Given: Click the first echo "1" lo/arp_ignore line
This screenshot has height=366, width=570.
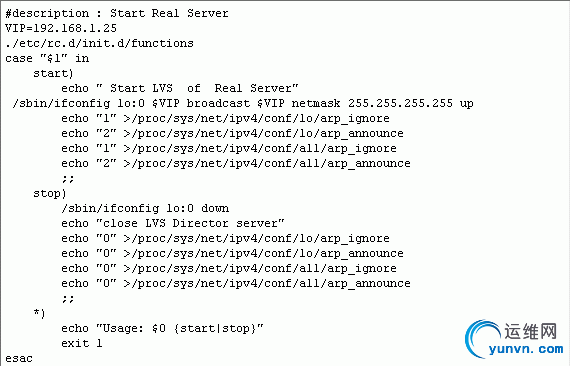Looking at the screenshot, I should point(225,118).
